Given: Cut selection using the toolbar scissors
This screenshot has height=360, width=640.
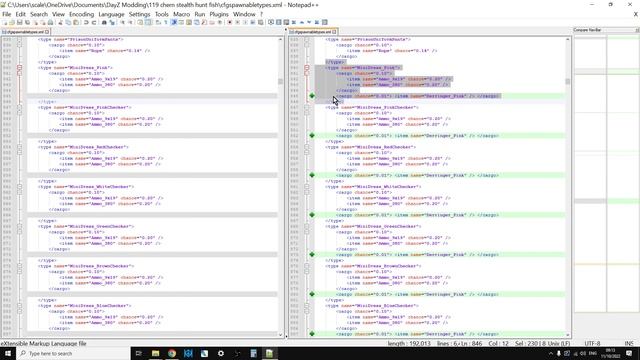Looking at the screenshot, I should [x=60, y=22].
